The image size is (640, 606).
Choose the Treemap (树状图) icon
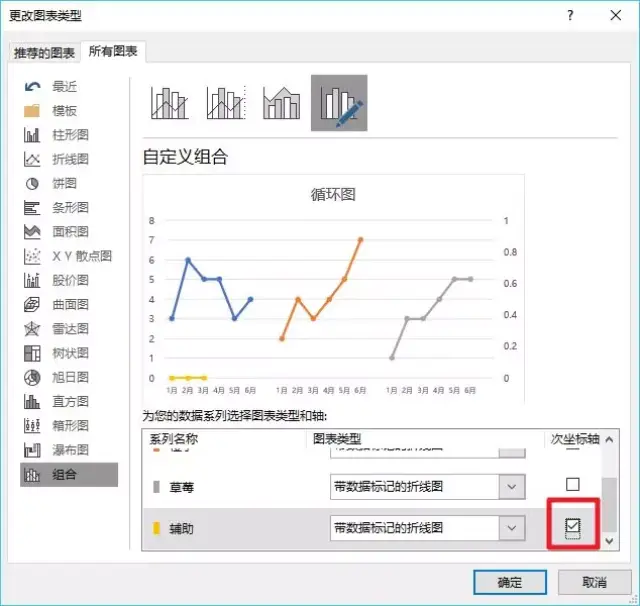pos(32,353)
